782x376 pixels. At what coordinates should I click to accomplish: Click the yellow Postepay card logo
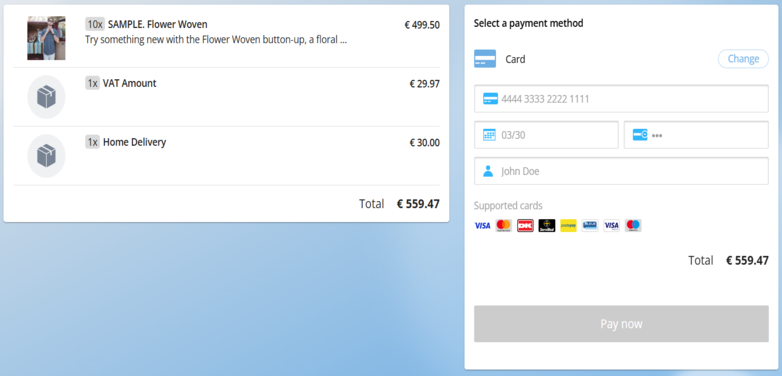[x=568, y=226]
